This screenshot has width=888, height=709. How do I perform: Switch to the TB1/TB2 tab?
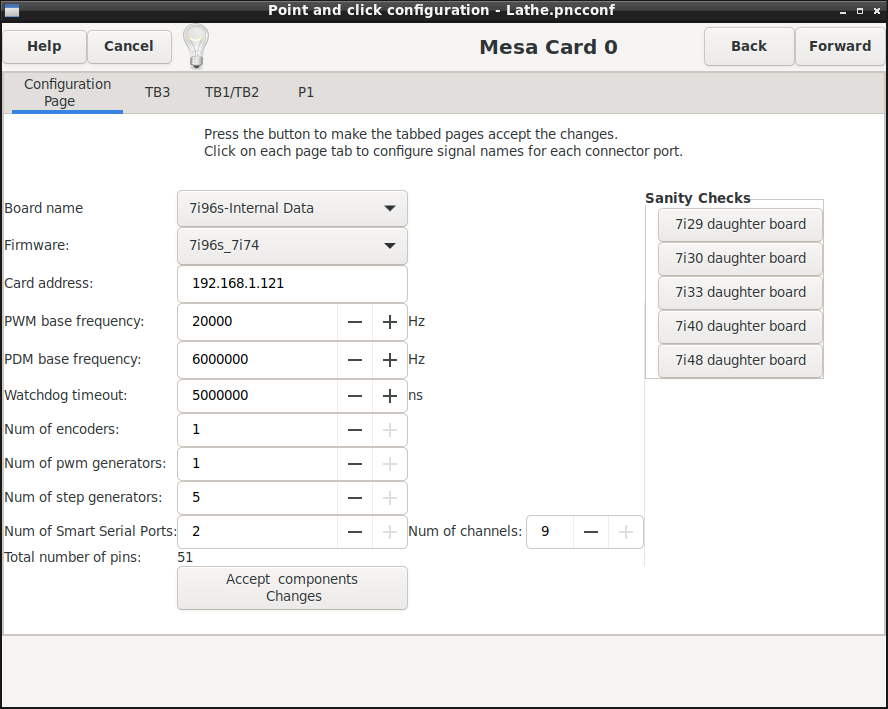tap(232, 92)
